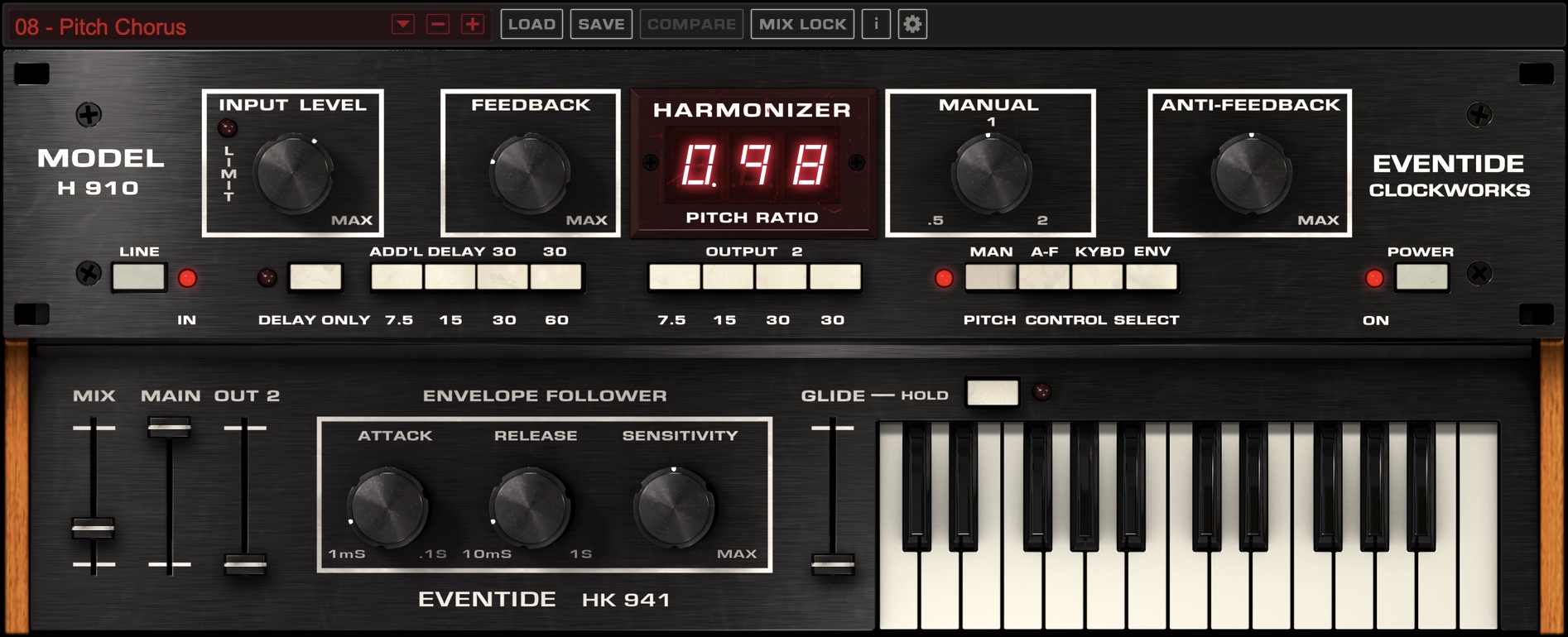Go to previous preset with minus icon

click(438, 24)
